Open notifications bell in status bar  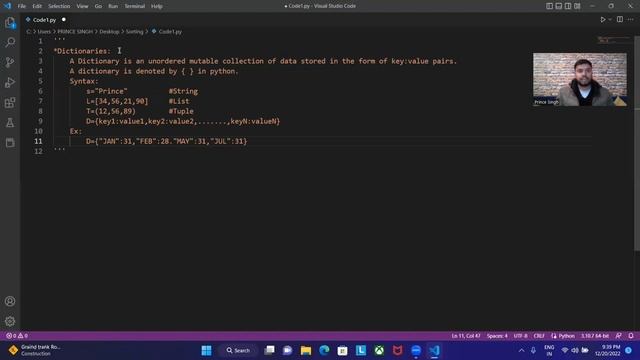[631, 336]
